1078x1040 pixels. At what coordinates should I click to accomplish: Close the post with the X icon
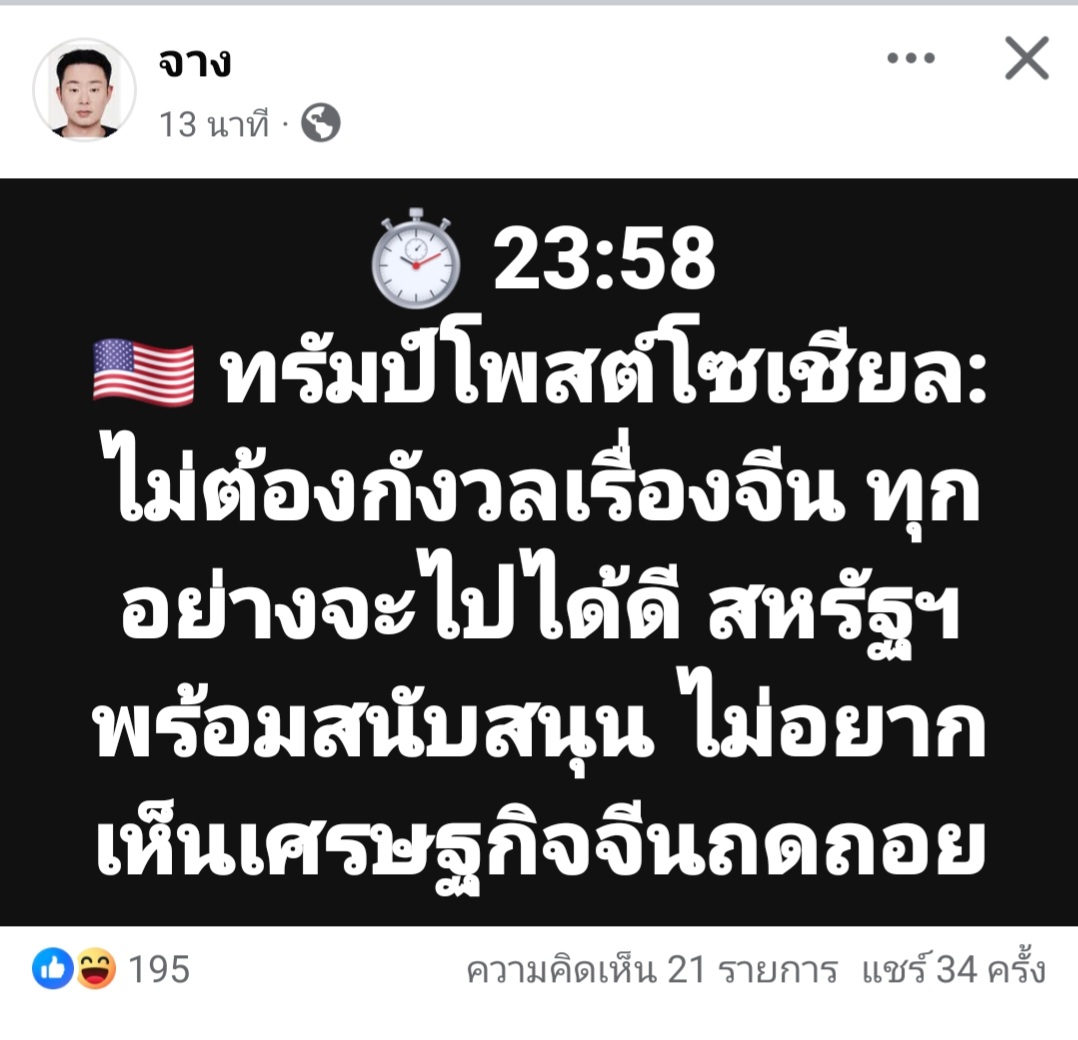point(1026,58)
